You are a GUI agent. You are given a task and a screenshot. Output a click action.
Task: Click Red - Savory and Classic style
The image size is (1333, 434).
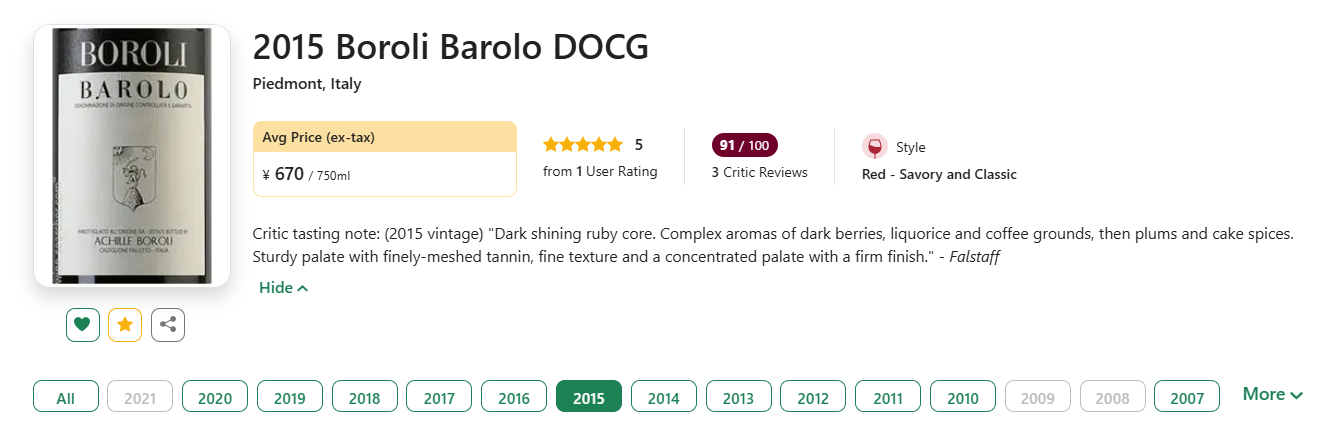[x=939, y=174]
